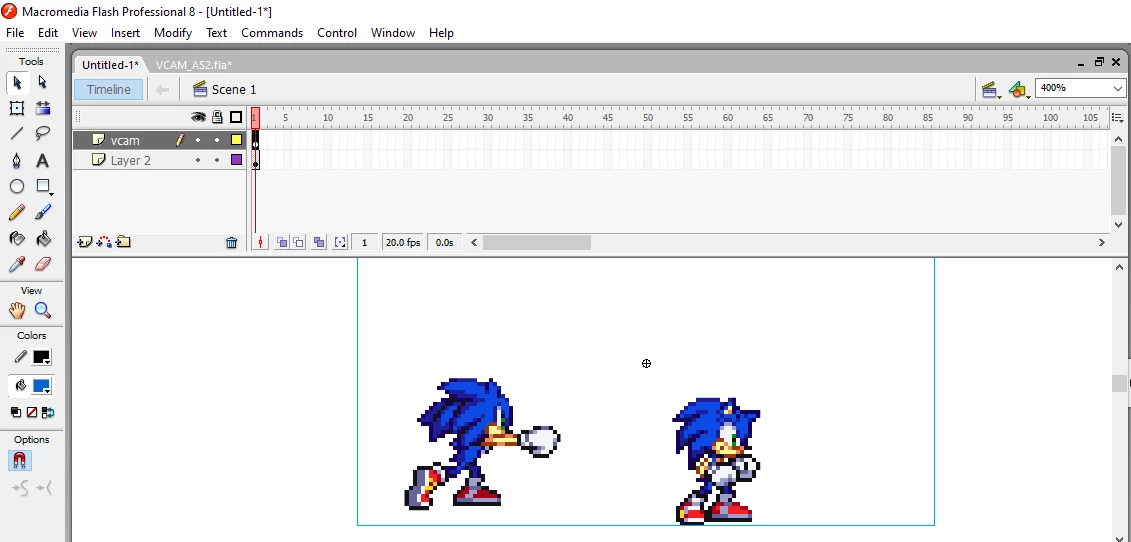Open the Edit Scene dropdown
This screenshot has height=542, width=1131.
pos(991,89)
